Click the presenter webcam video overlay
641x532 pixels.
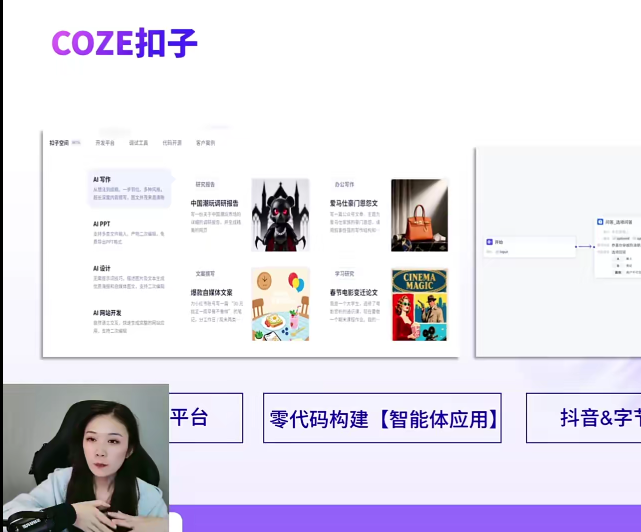(x=86, y=458)
